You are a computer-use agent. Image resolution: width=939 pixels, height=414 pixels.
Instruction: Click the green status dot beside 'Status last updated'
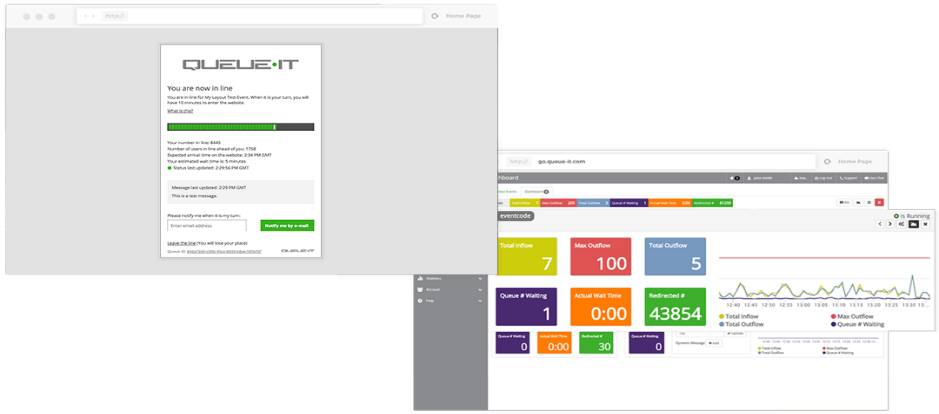point(169,168)
